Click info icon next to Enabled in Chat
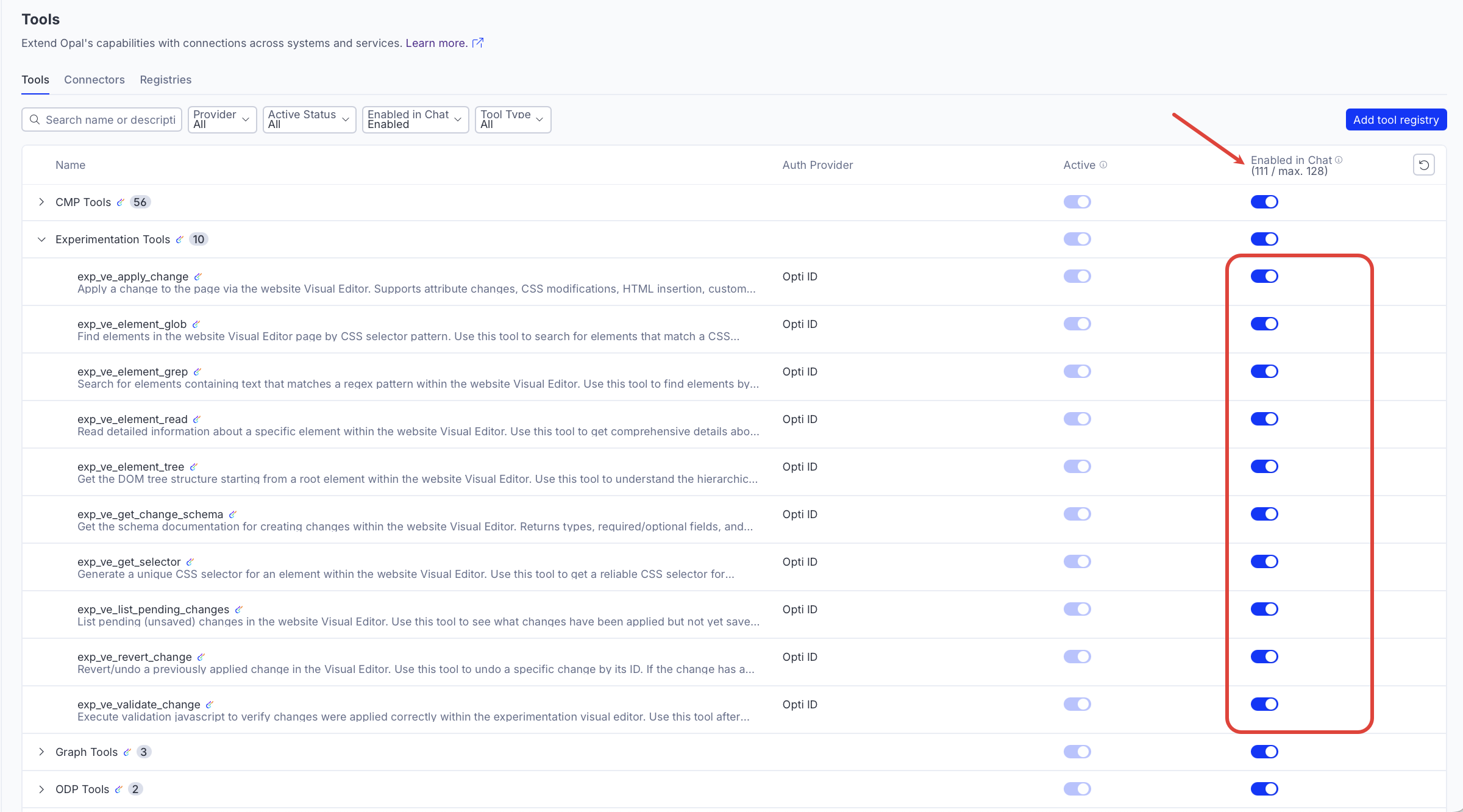Viewport: 1463px width, 812px height. 1339,160
